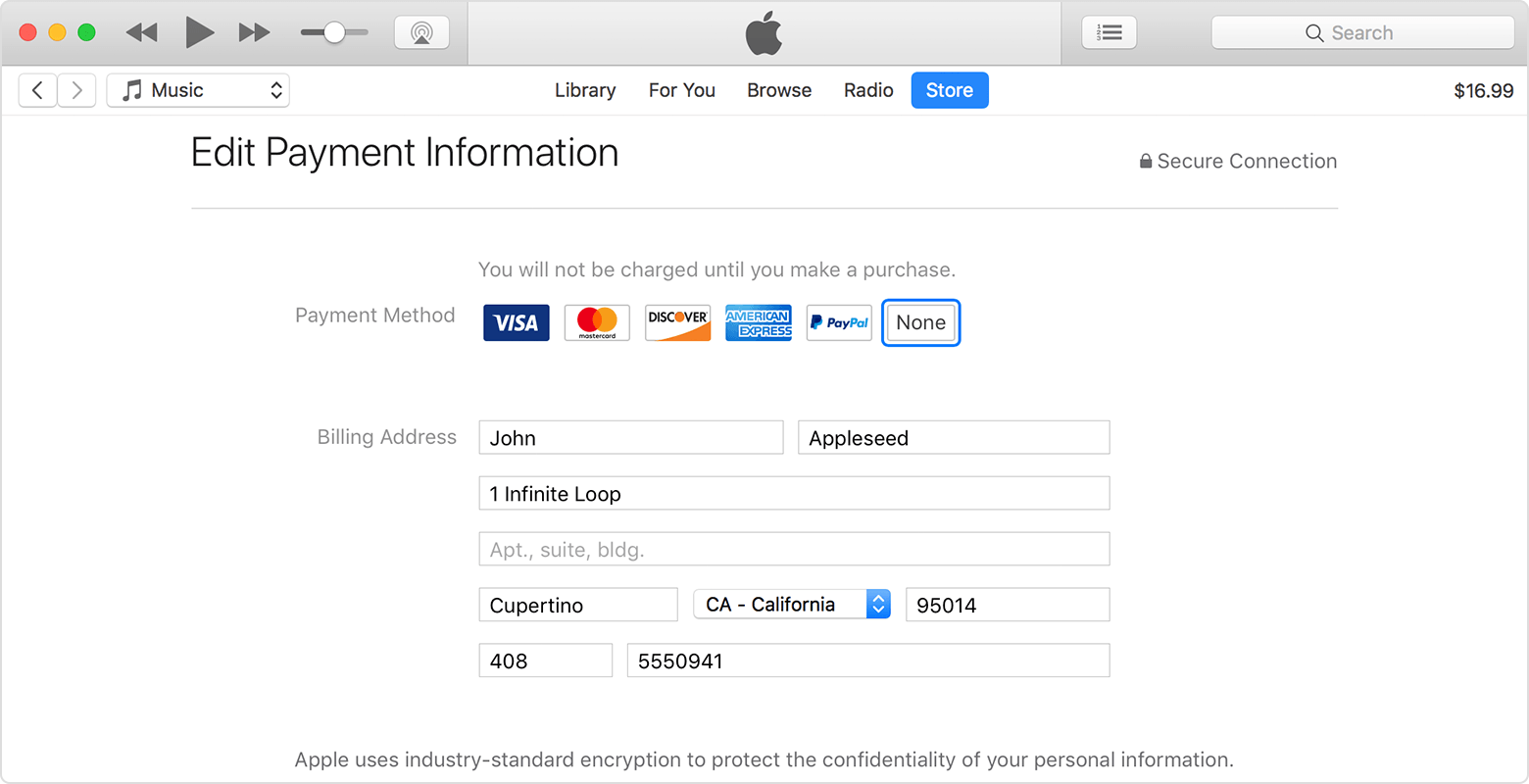Click into the Search field
The image size is (1529, 784).
coord(1362,32)
